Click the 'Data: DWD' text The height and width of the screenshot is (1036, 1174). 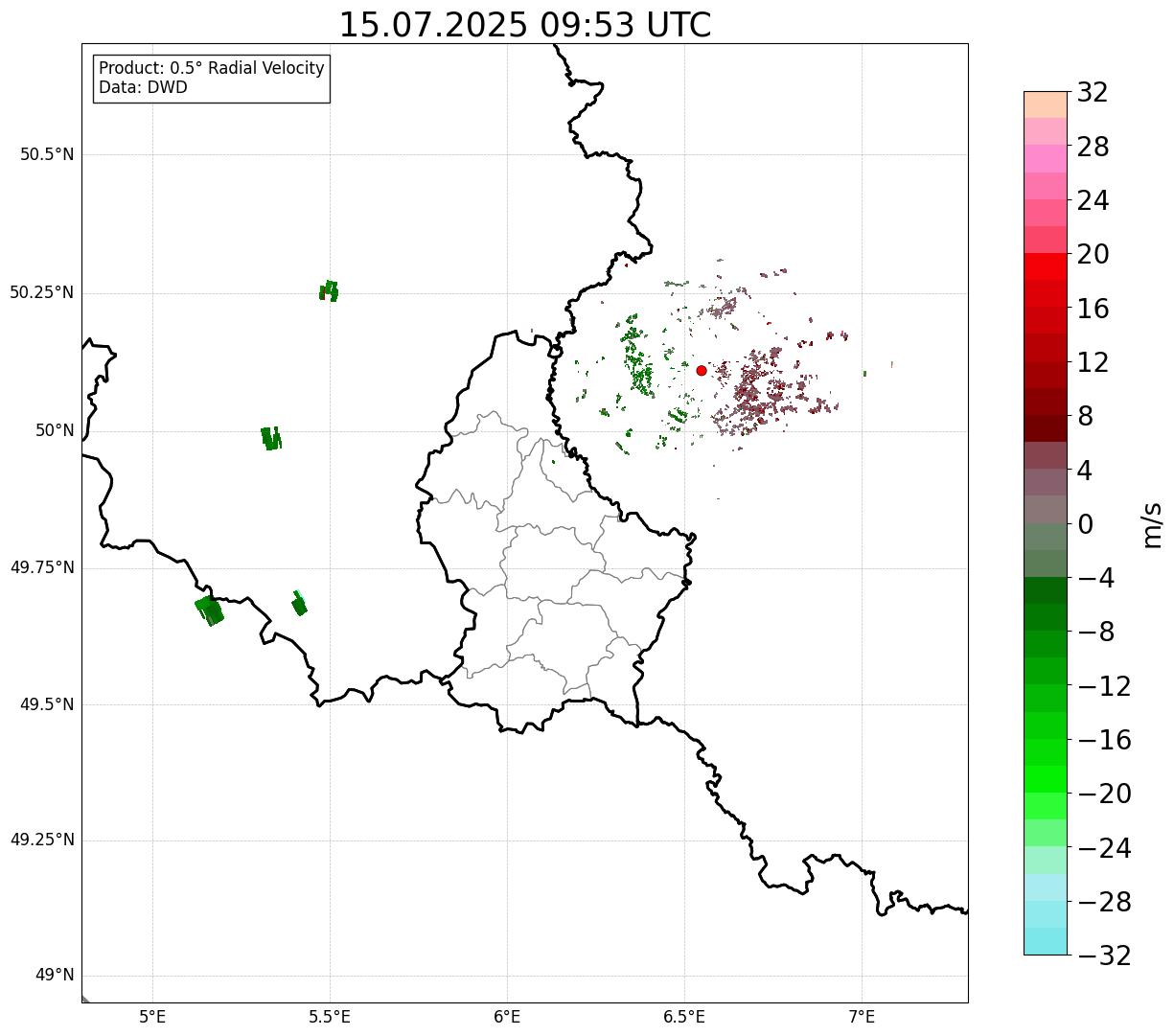click(143, 87)
